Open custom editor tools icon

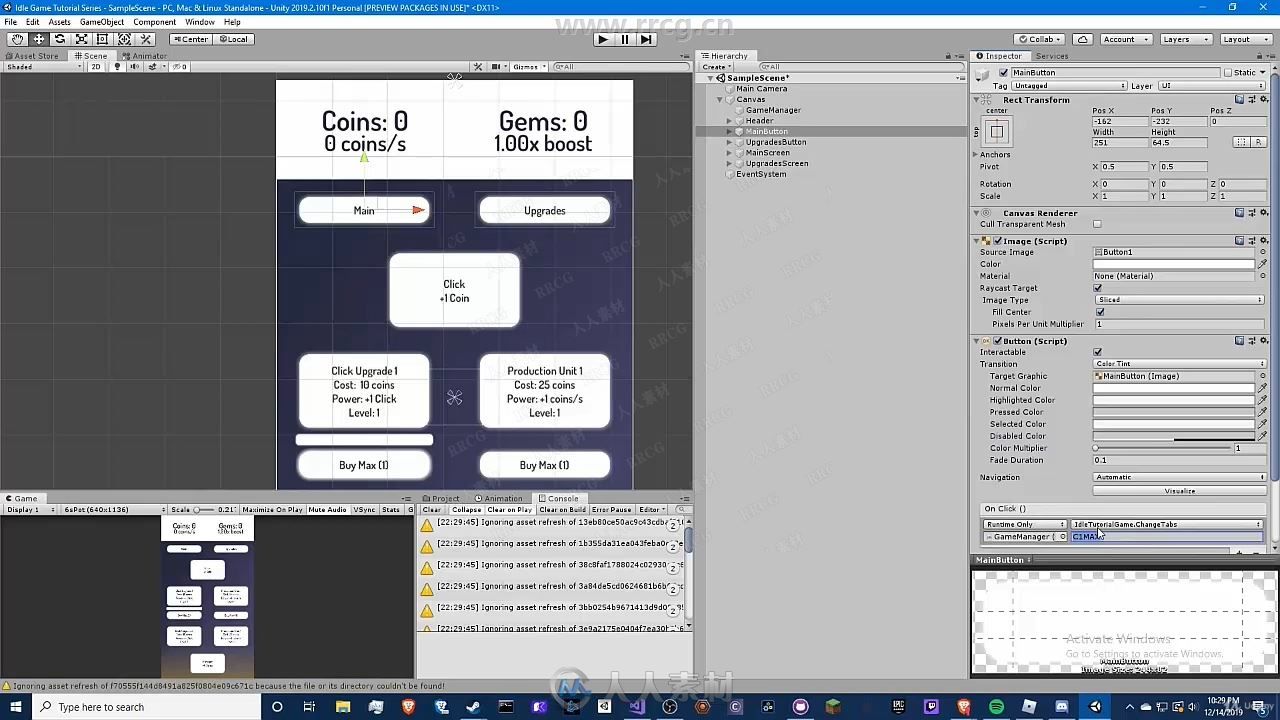click(146, 39)
